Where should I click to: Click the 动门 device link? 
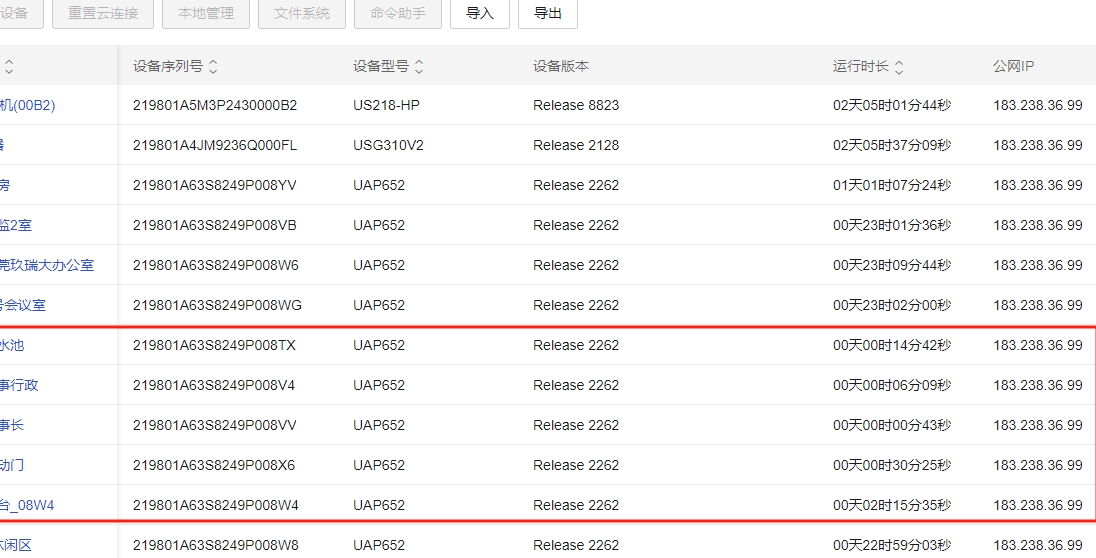click(x=12, y=465)
